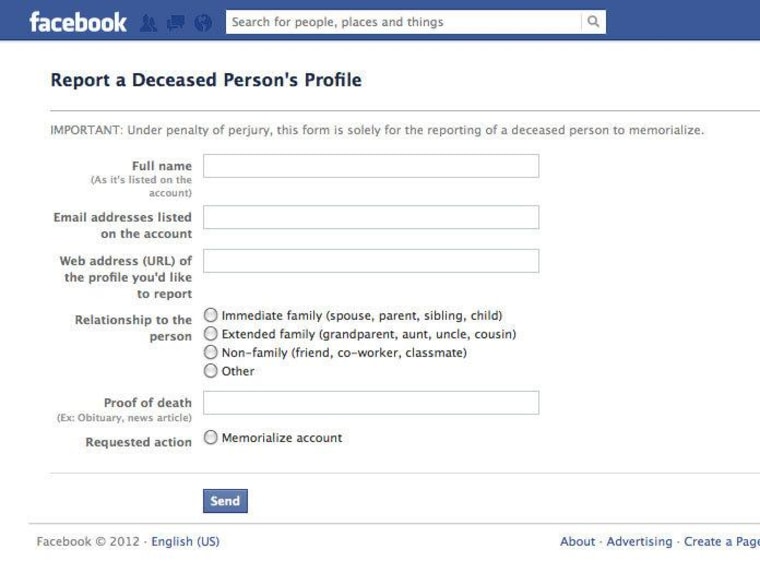Open the messages icon in header
This screenshot has height=561, width=760.
175,23
